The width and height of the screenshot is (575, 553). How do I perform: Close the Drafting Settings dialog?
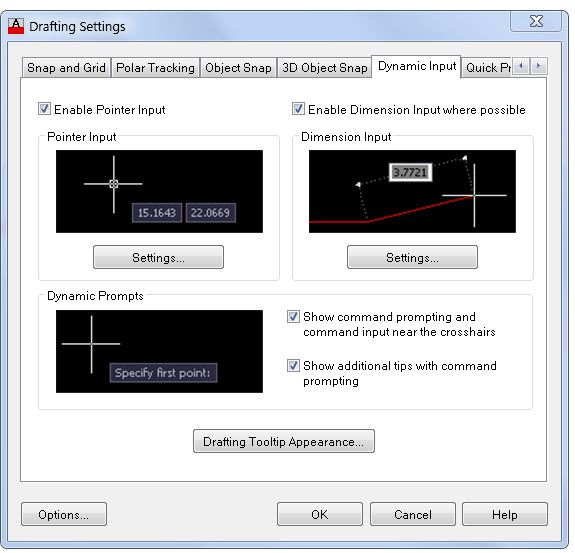[x=536, y=21]
